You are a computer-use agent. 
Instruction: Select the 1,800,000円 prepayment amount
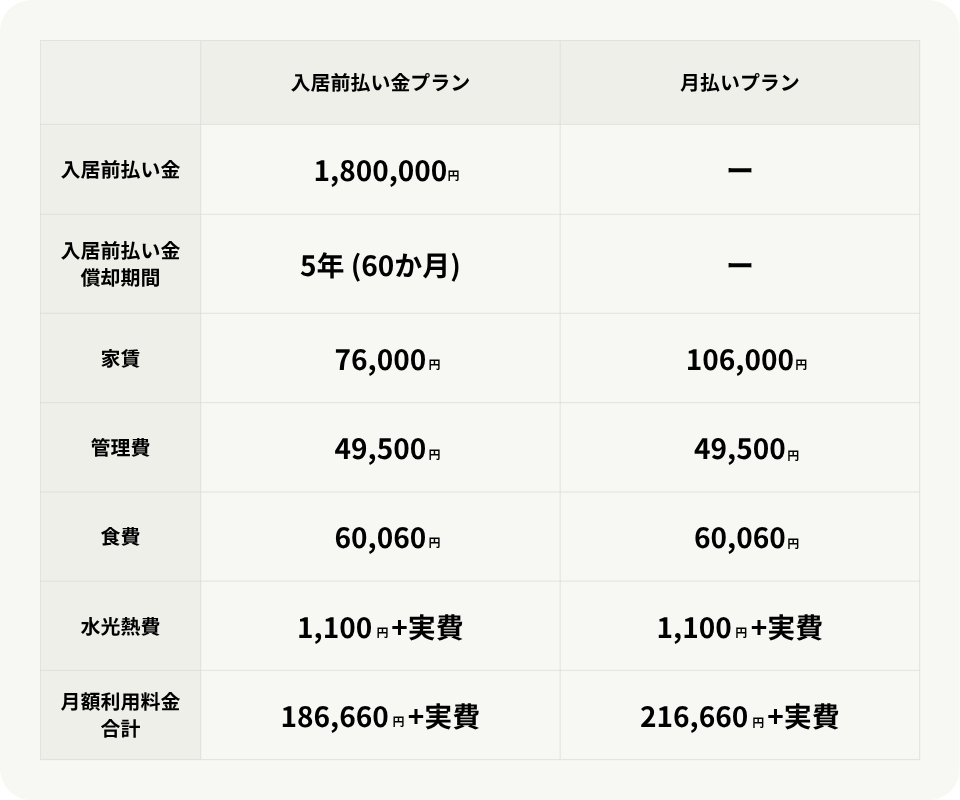pyautogui.click(x=386, y=172)
